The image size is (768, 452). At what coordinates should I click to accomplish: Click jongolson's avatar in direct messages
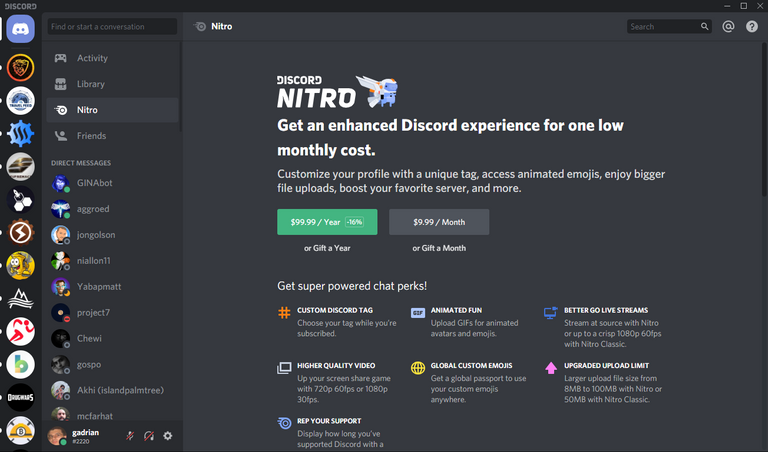tap(60, 235)
